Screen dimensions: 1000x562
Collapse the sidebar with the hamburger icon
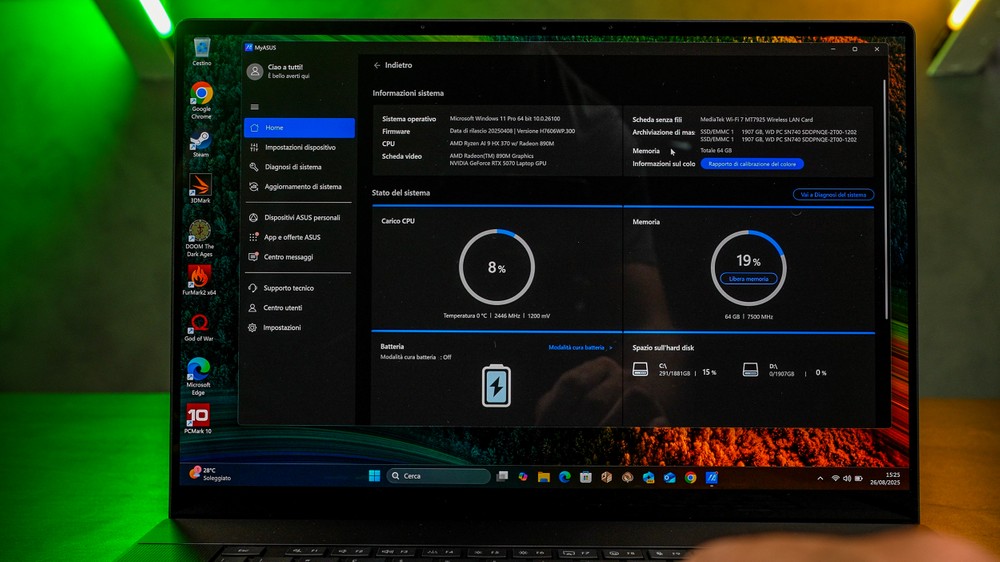(x=254, y=107)
